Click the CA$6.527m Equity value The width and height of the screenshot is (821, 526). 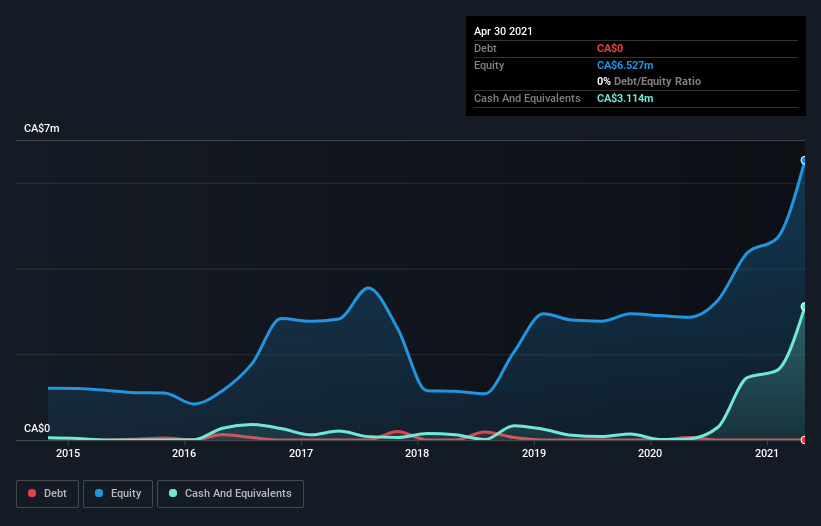(625, 65)
